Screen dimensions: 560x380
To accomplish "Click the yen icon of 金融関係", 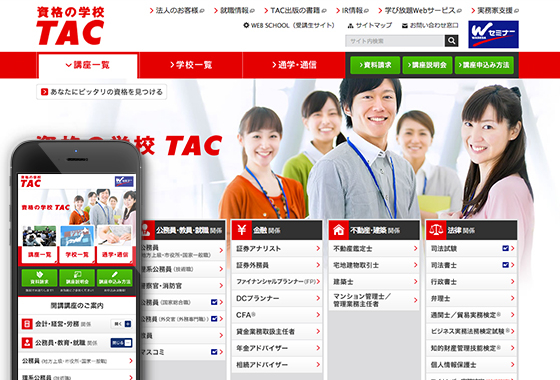I will pos(241,230).
